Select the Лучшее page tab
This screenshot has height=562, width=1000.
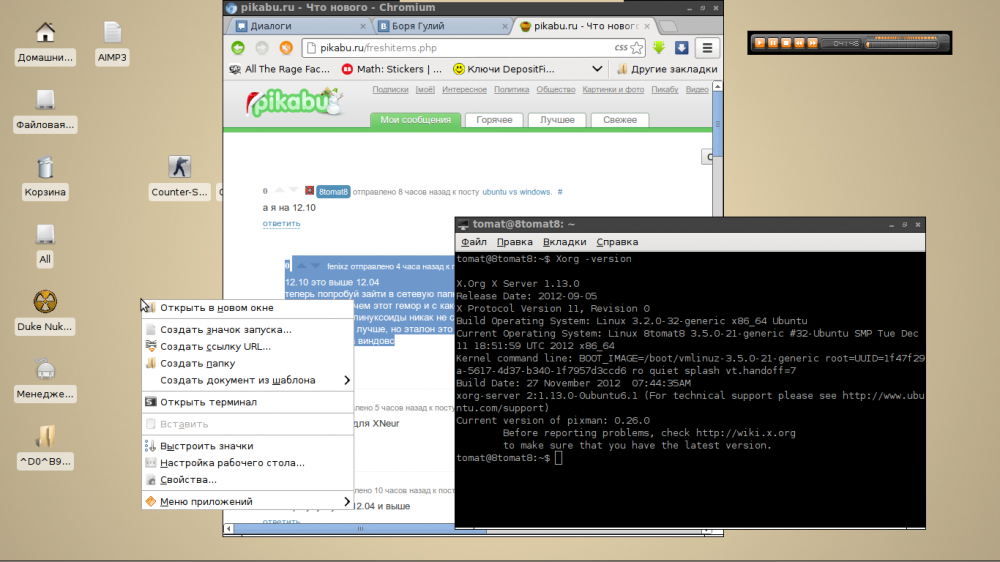pyautogui.click(x=557, y=120)
